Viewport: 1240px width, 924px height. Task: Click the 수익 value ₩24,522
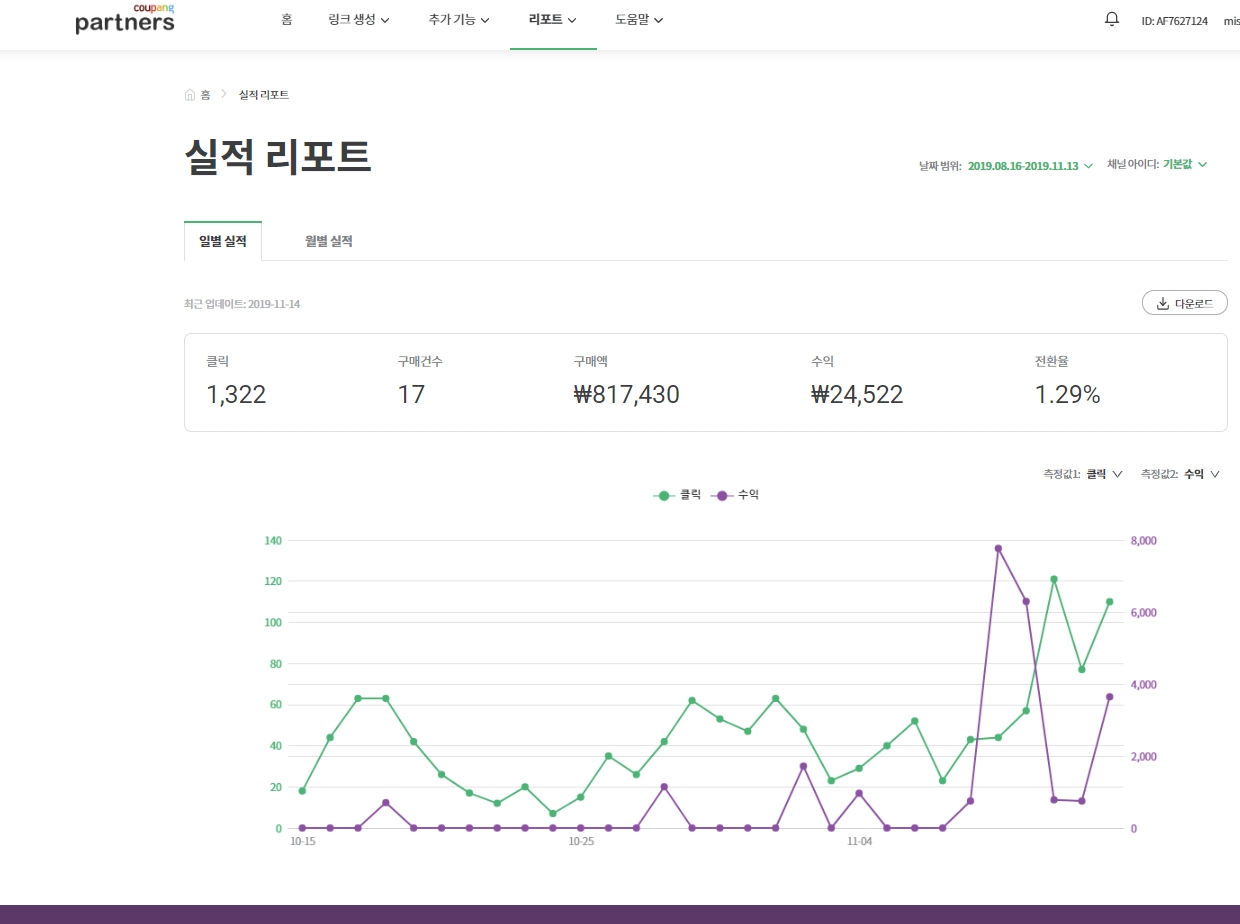pyautogui.click(x=857, y=395)
